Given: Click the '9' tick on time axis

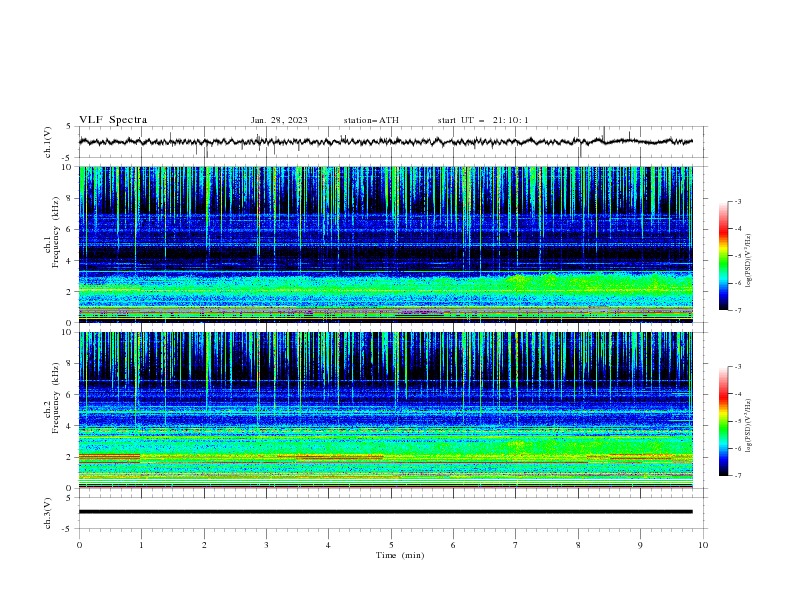Looking at the screenshot, I should tap(640, 545).
